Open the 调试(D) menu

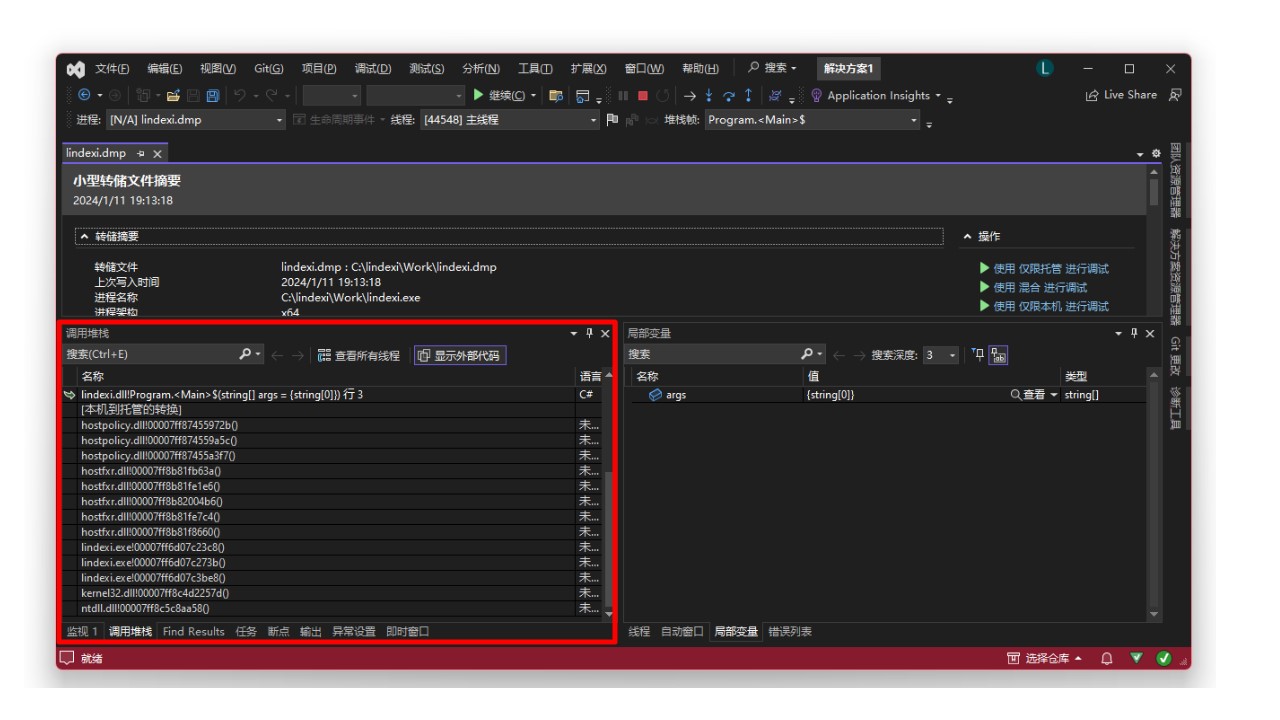(x=372, y=69)
